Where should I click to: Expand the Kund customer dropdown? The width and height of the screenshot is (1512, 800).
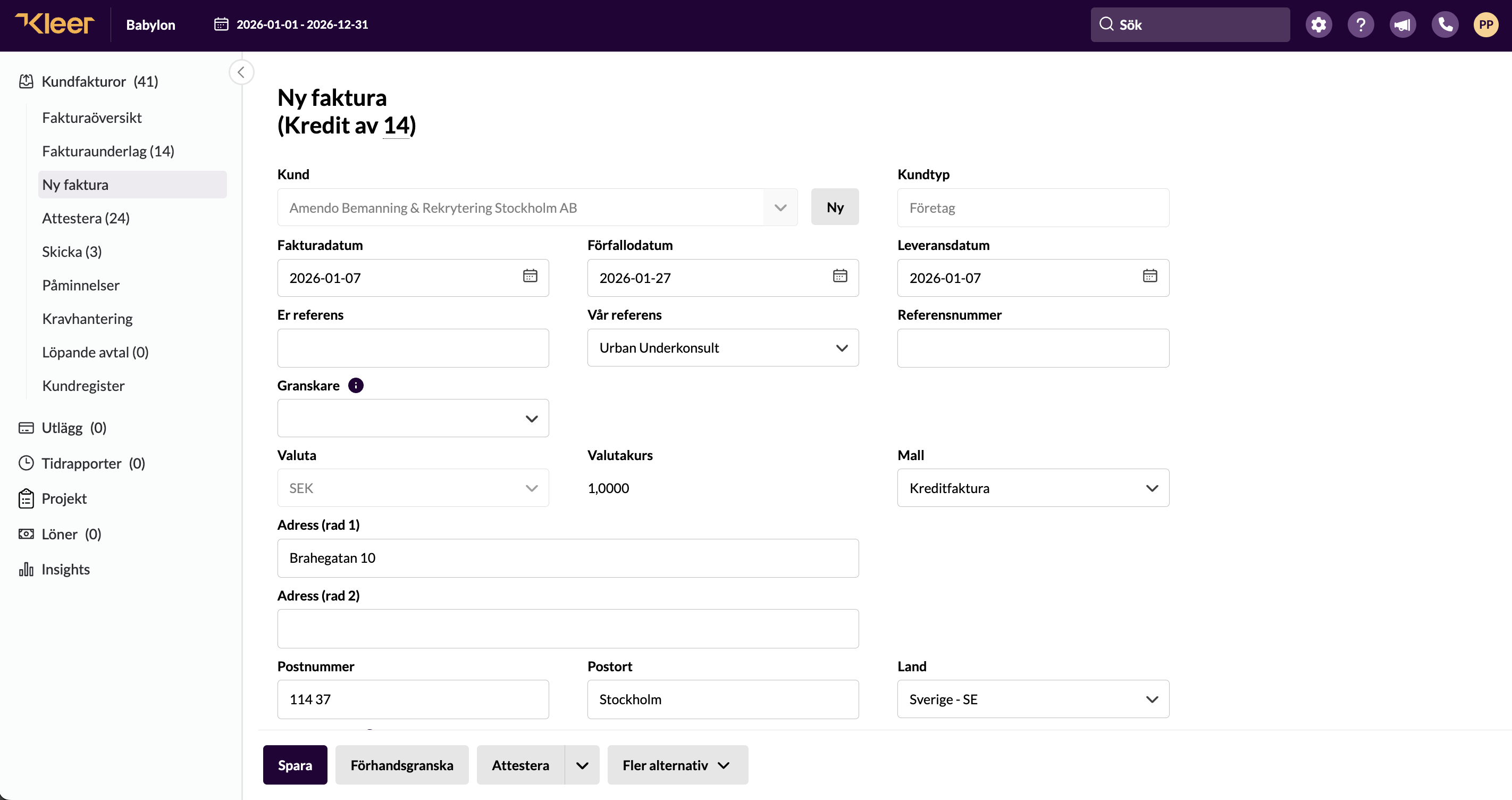pos(780,208)
